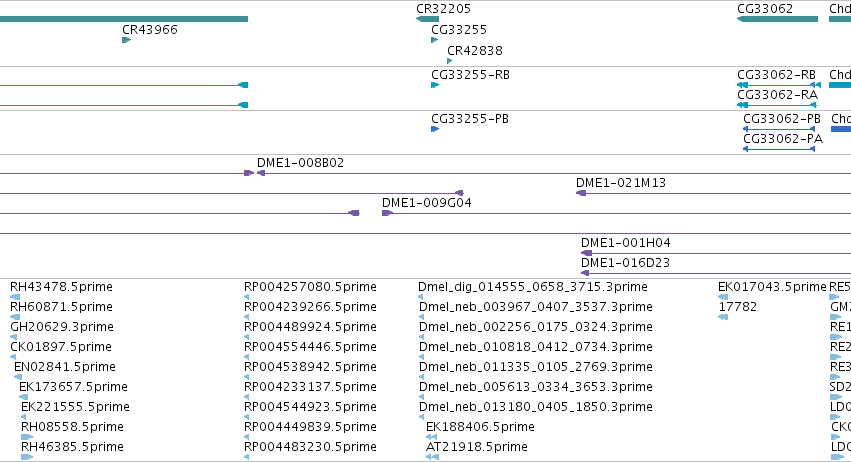Select the CG33062 gene bar
The width and height of the screenshot is (851, 462).
pyautogui.click(x=777, y=19)
